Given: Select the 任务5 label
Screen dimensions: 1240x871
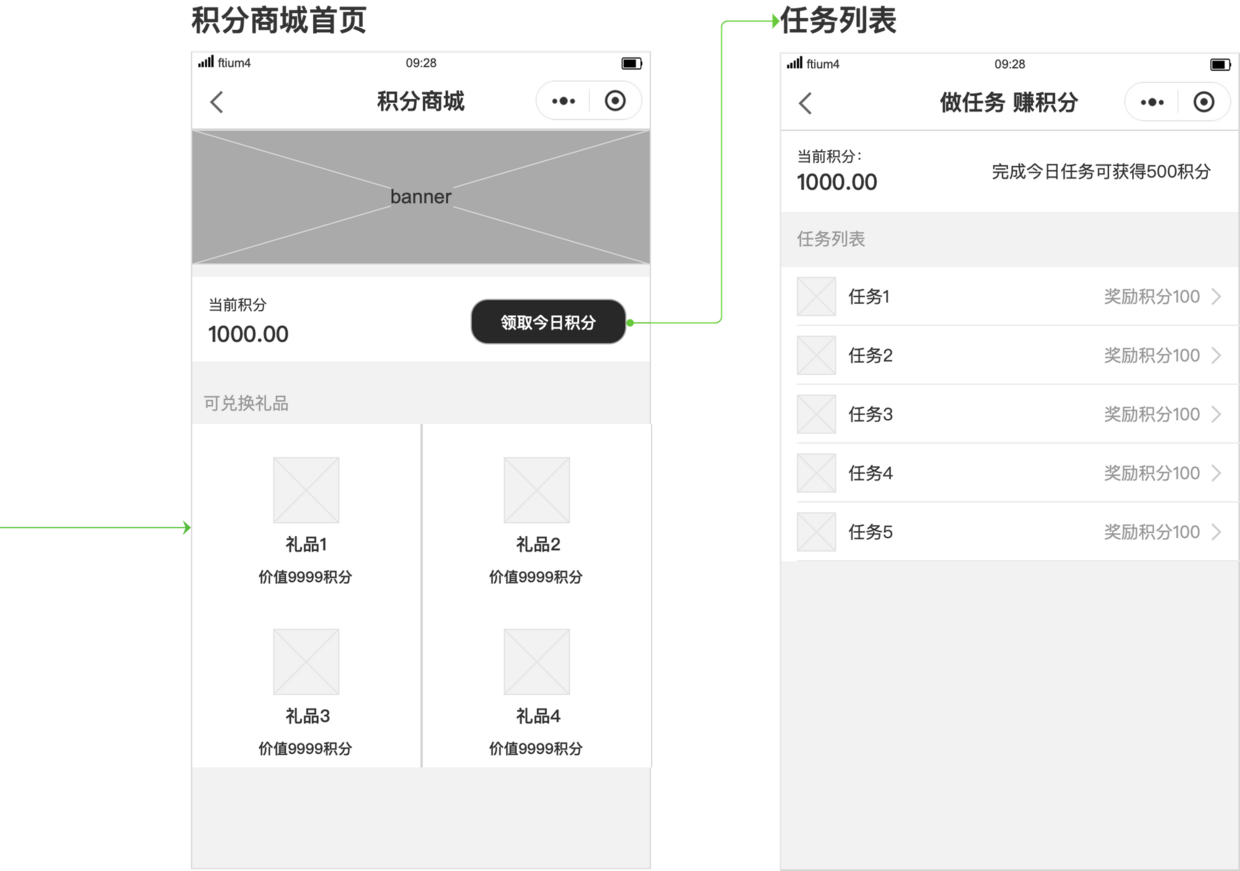Looking at the screenshot, I should click(870, 532).
